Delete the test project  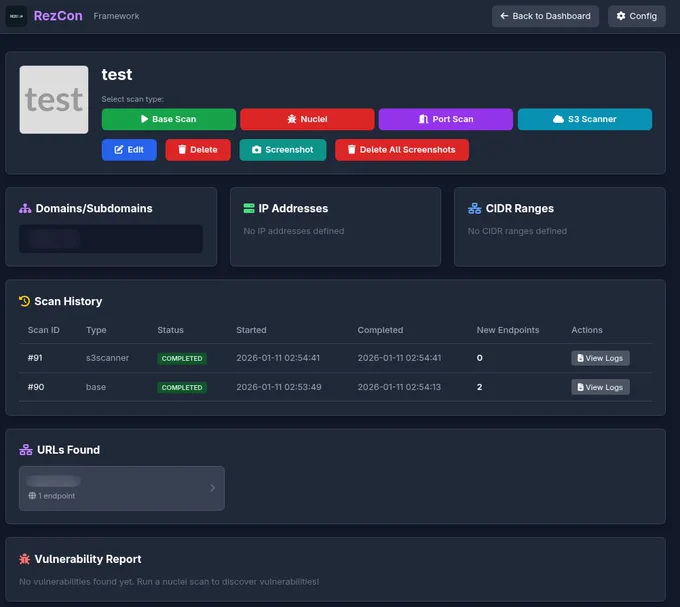pyautogui.click(x=198, y=150)
